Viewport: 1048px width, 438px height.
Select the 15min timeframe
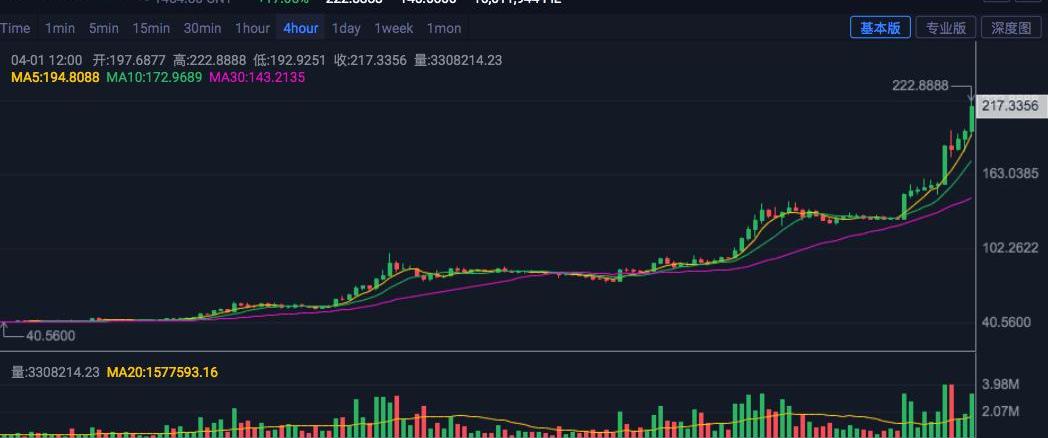point(151,28)
